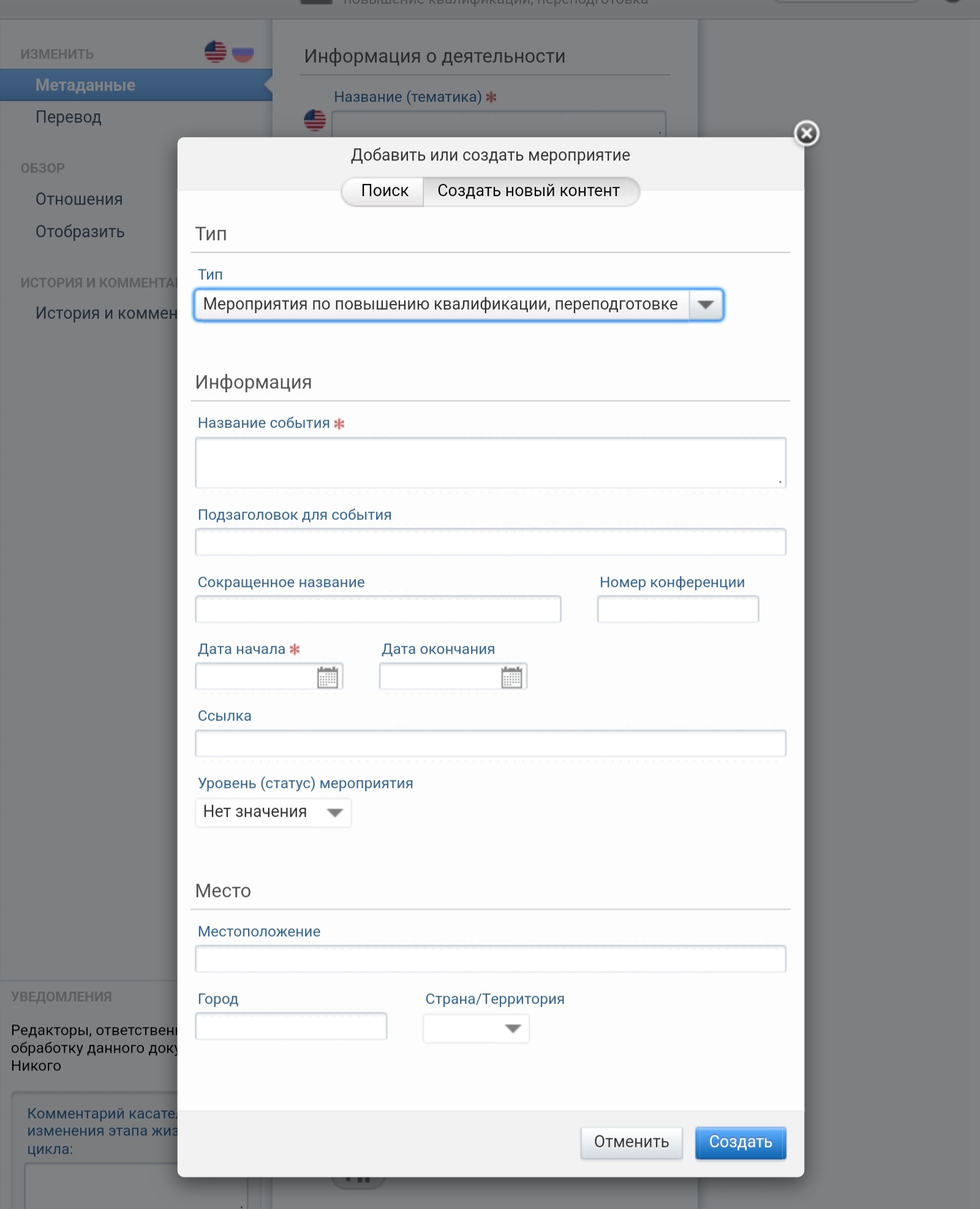Expand the Тип dropdown arrow
The width and height of the screenshot is (980, 1209).
coord(706,305)
